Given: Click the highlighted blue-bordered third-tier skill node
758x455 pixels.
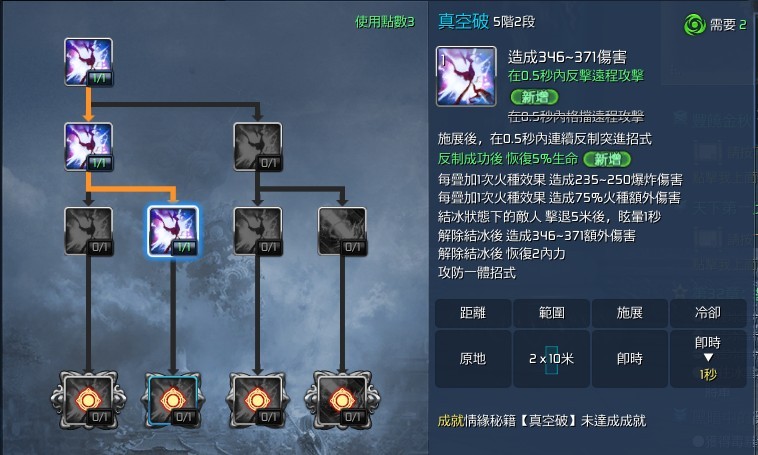Looking at the screenshot, I should pos(173,231).
